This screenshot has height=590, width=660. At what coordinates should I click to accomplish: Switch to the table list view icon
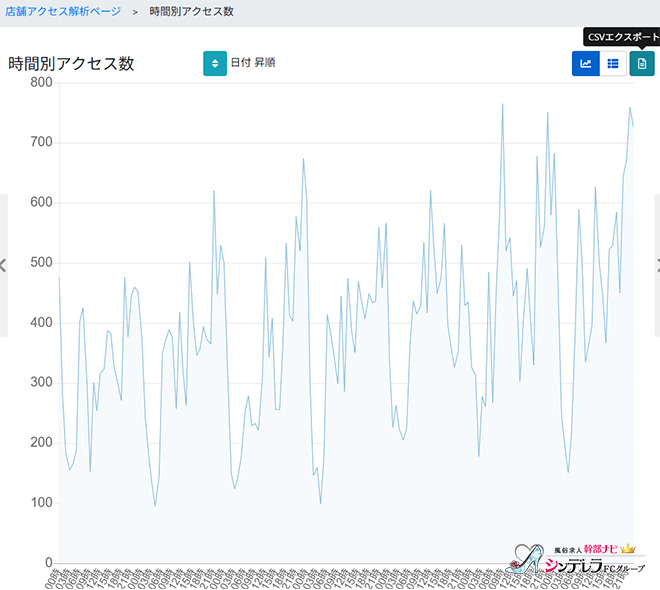(613, 63)
